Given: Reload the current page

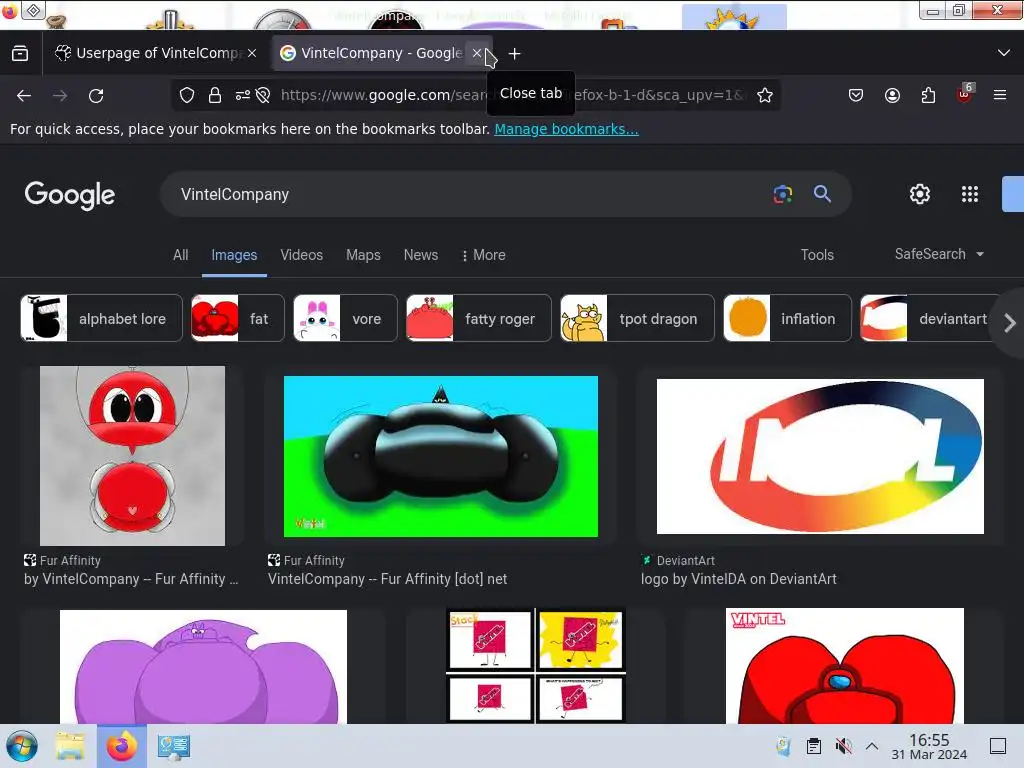Looking at the screenshot, I should click(96, 96).
